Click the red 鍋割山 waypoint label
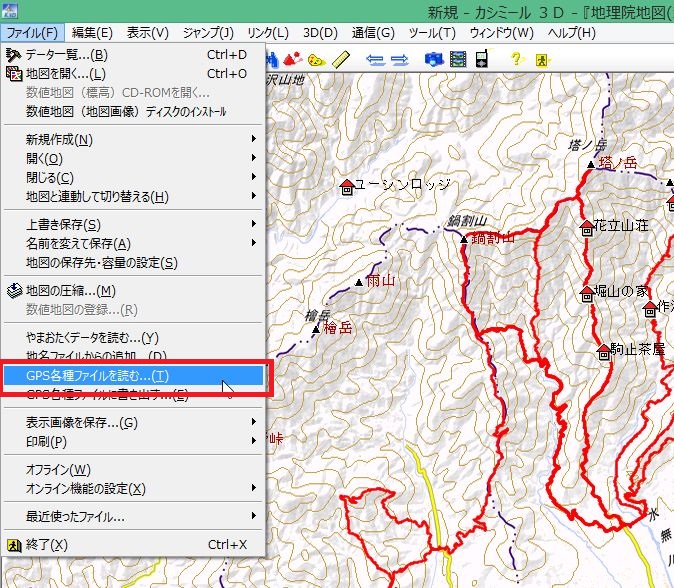 (x=493, y=238)
